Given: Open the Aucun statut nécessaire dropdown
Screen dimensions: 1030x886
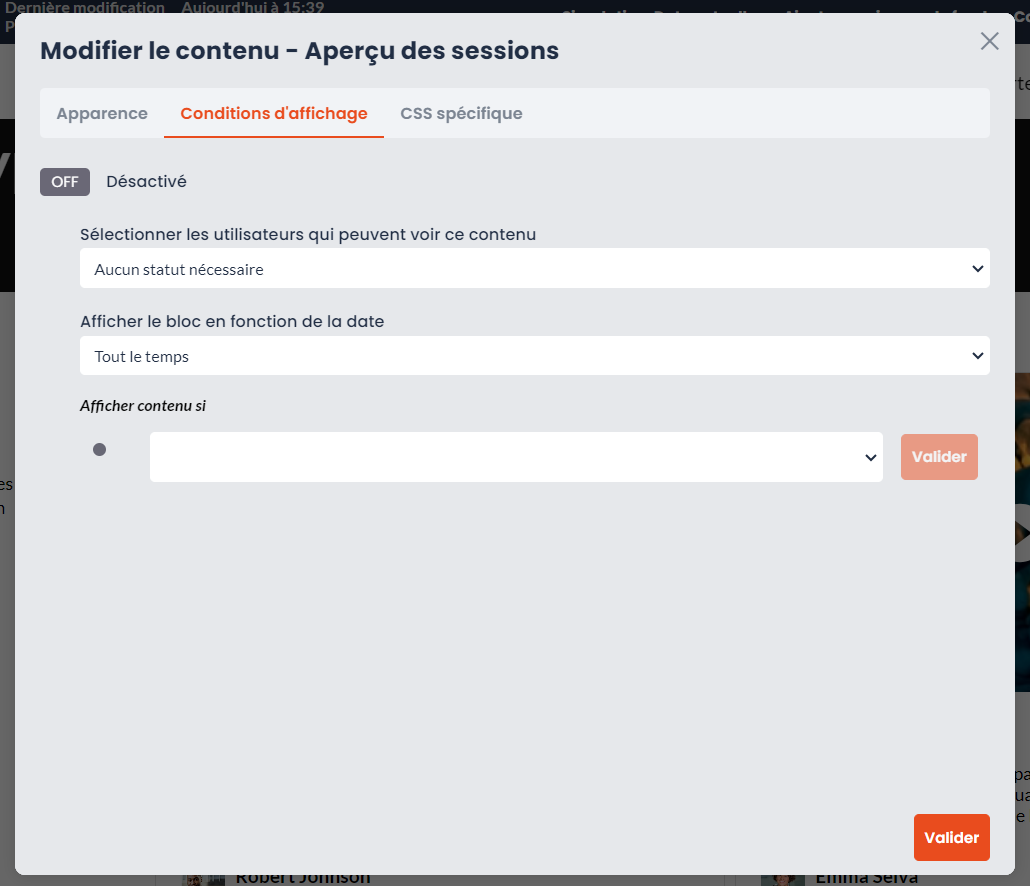Looking at the screenshot, I should 535,269.
